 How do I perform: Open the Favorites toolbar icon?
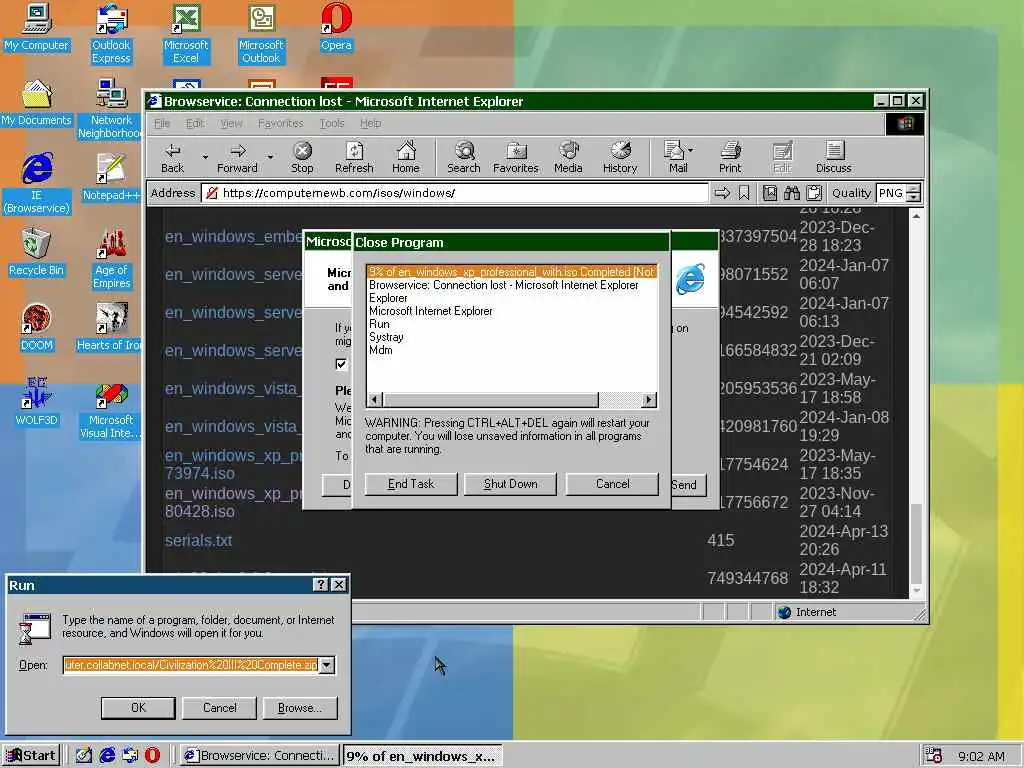(x=516, y=157)
